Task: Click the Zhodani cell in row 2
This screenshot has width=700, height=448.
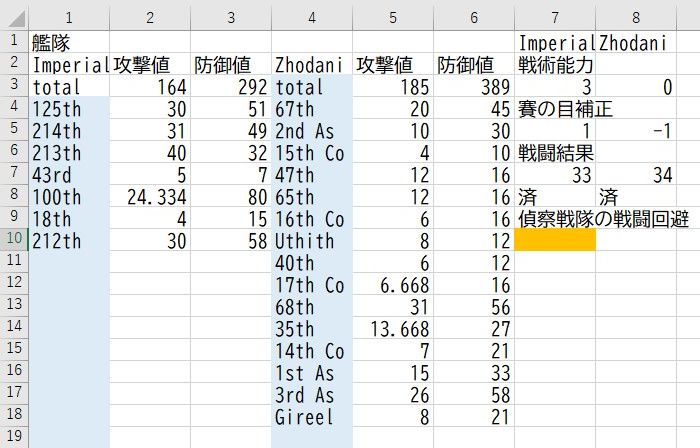Action: [x=312, y=64]
